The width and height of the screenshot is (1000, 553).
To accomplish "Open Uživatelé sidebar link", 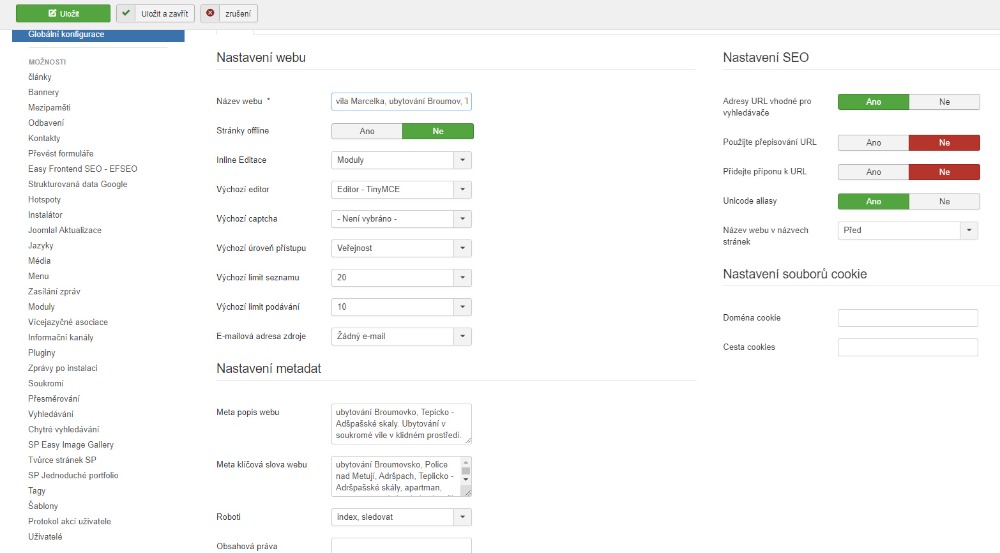I will tap(45, 537).
